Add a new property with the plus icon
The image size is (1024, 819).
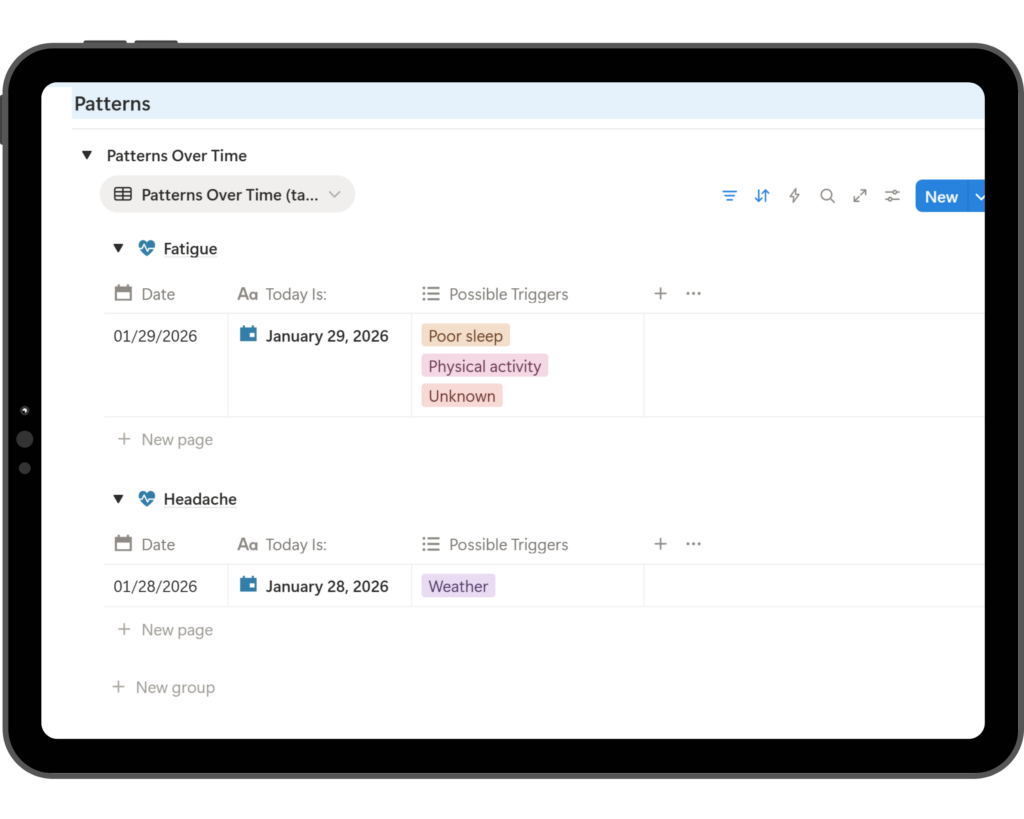point(660,293)
